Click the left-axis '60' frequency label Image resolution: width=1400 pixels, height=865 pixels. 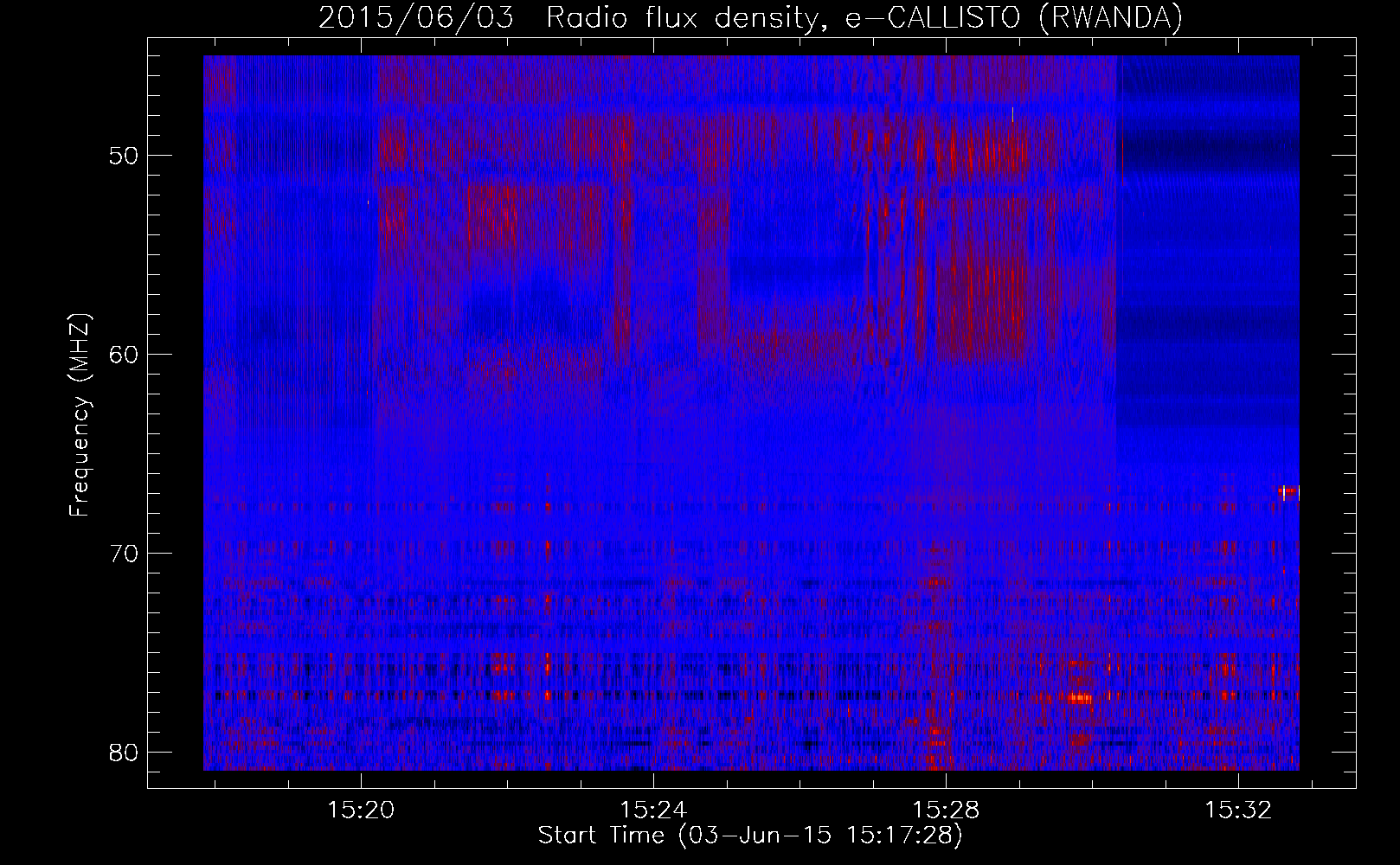[125, 355]
